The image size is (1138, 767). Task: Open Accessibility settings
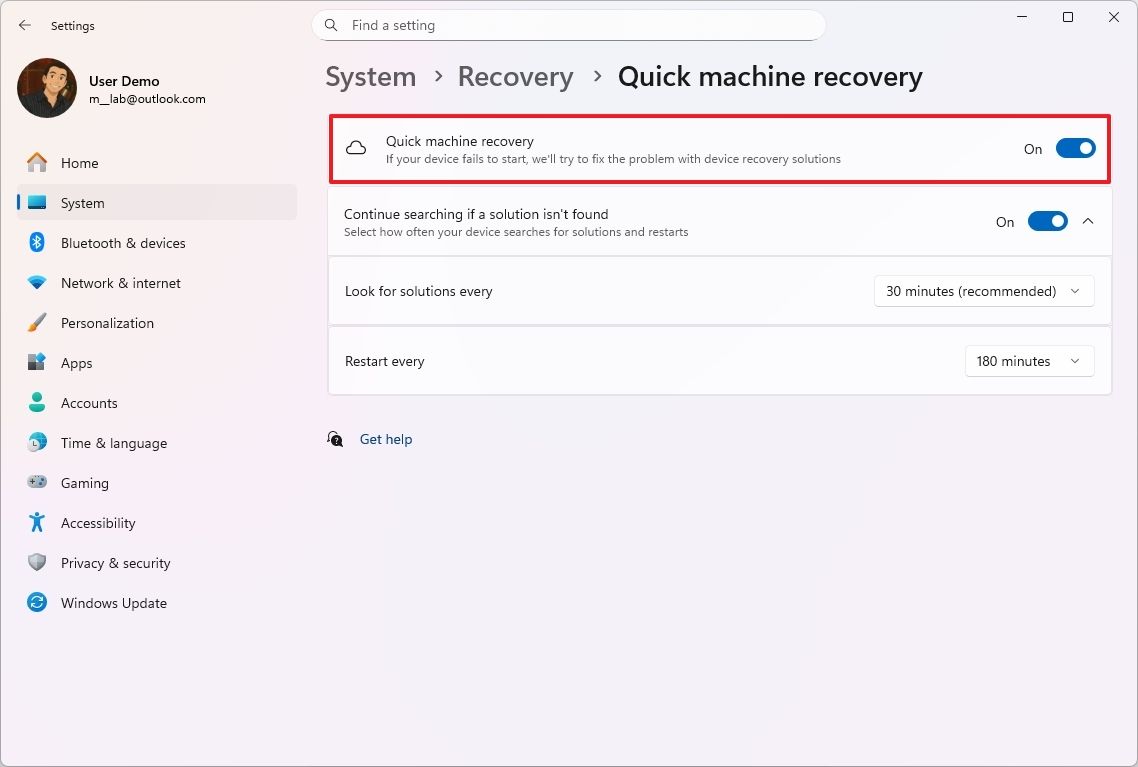point(98,522)
